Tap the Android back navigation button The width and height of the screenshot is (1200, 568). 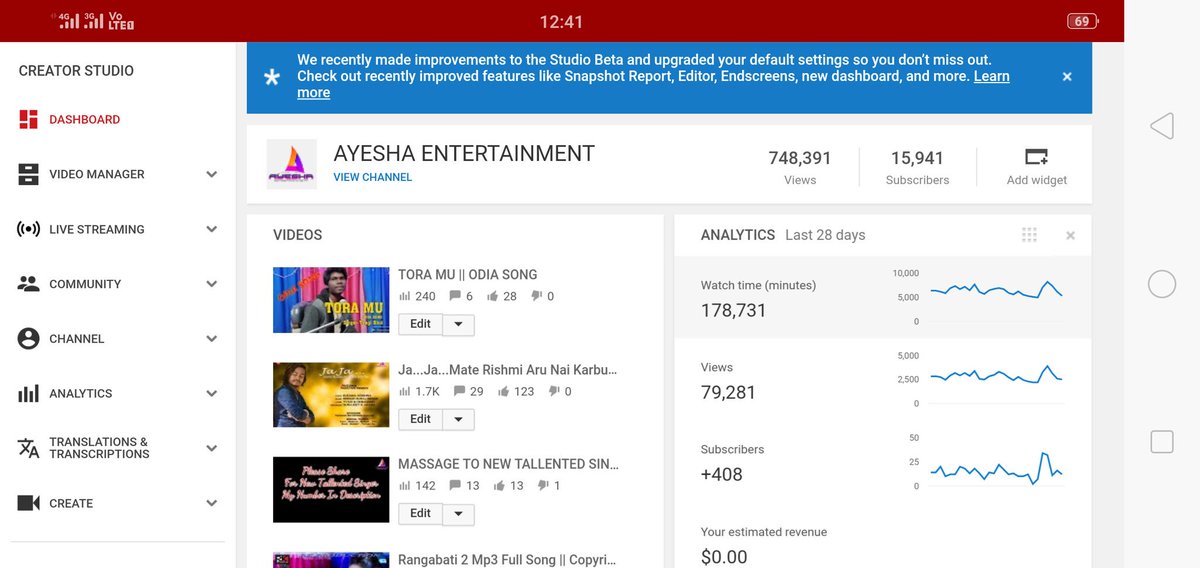pyautogui.click(x=1161, y=126)
